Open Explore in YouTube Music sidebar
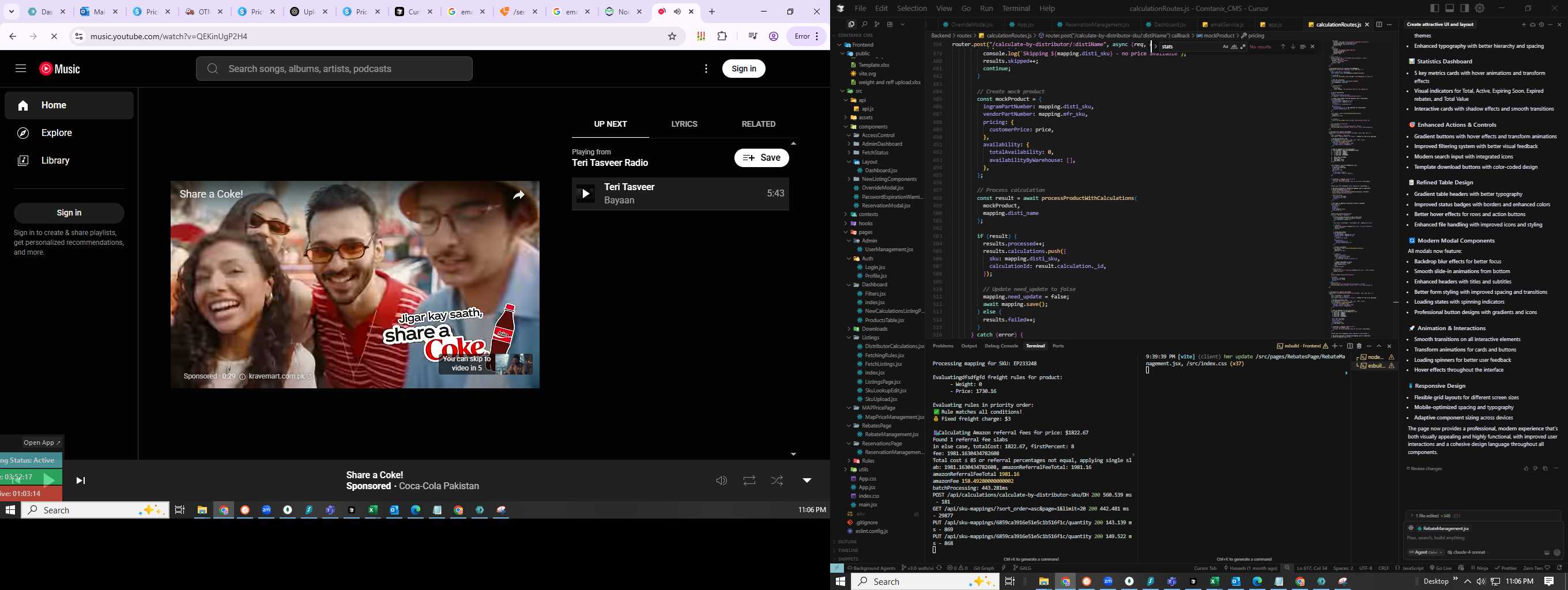Viewport: 1568px width, 590px height. 69,133
